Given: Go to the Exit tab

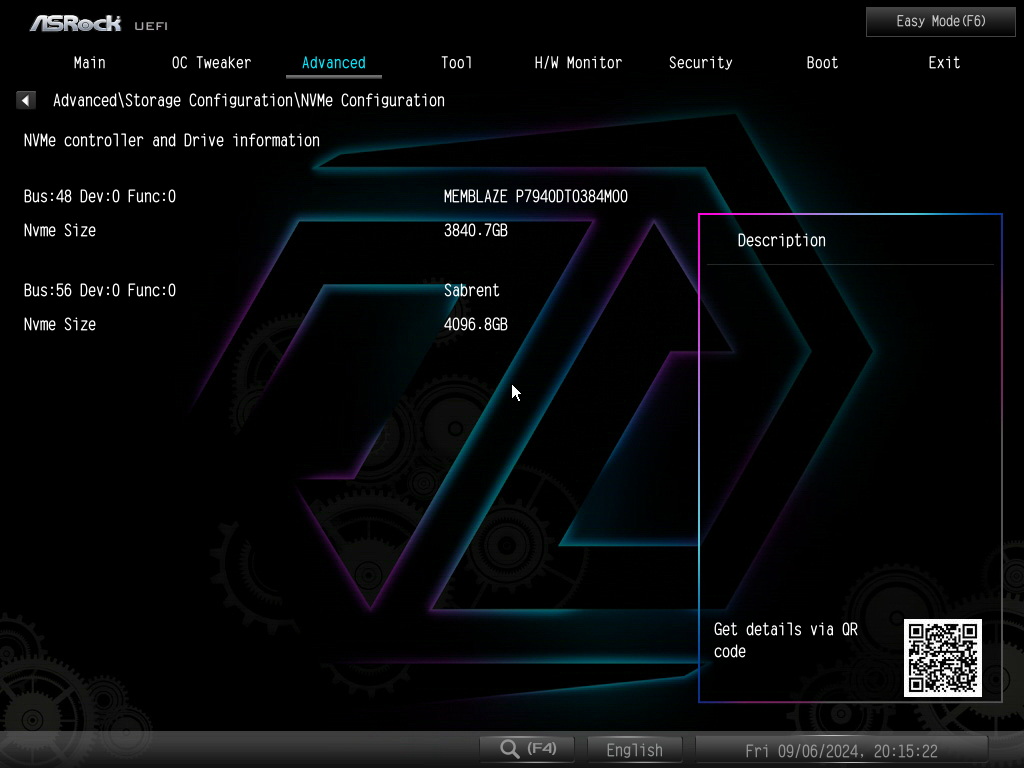Looking at the screenshot, I should [x=944, y=63].
